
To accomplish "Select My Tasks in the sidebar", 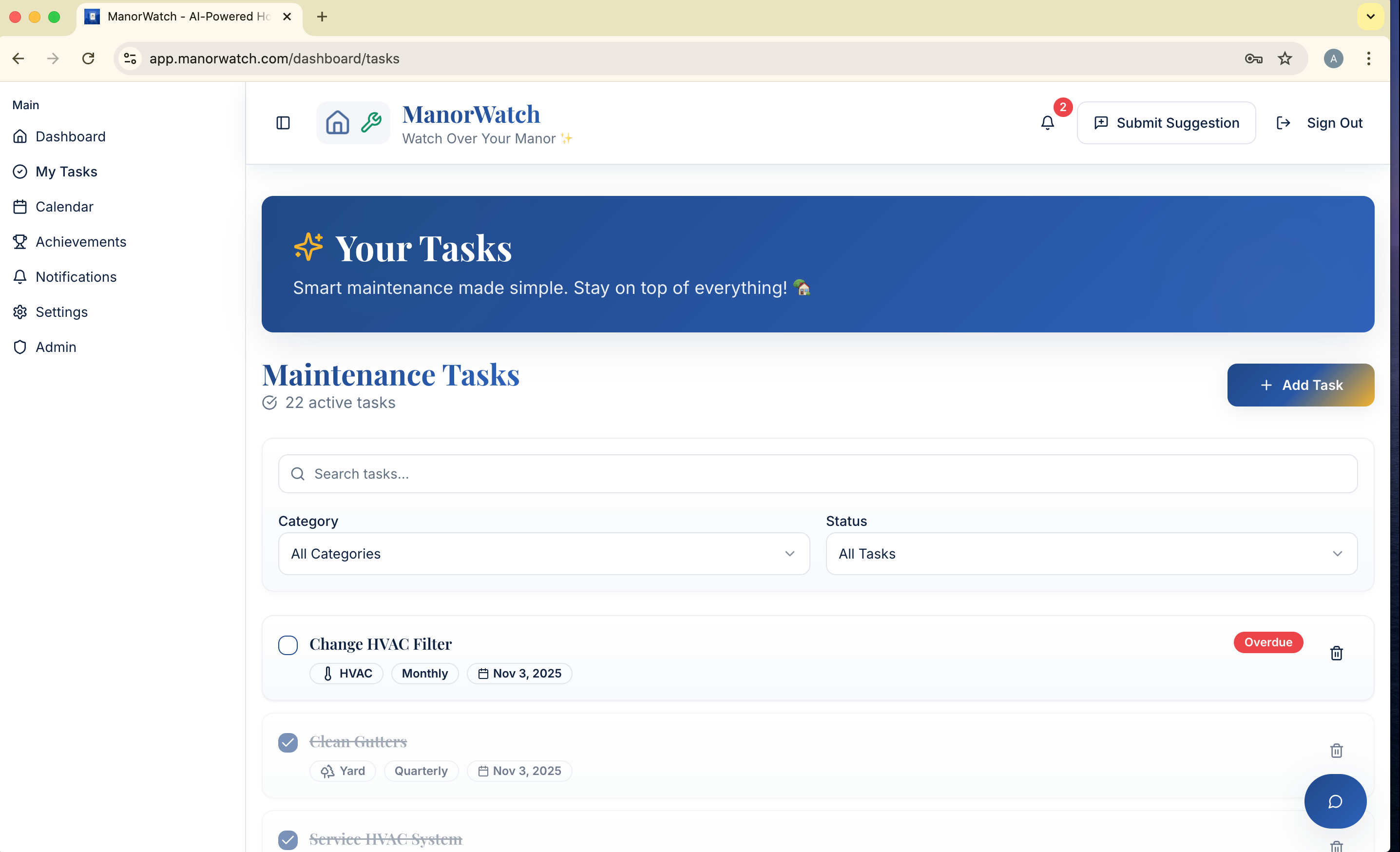I will 66,171.
